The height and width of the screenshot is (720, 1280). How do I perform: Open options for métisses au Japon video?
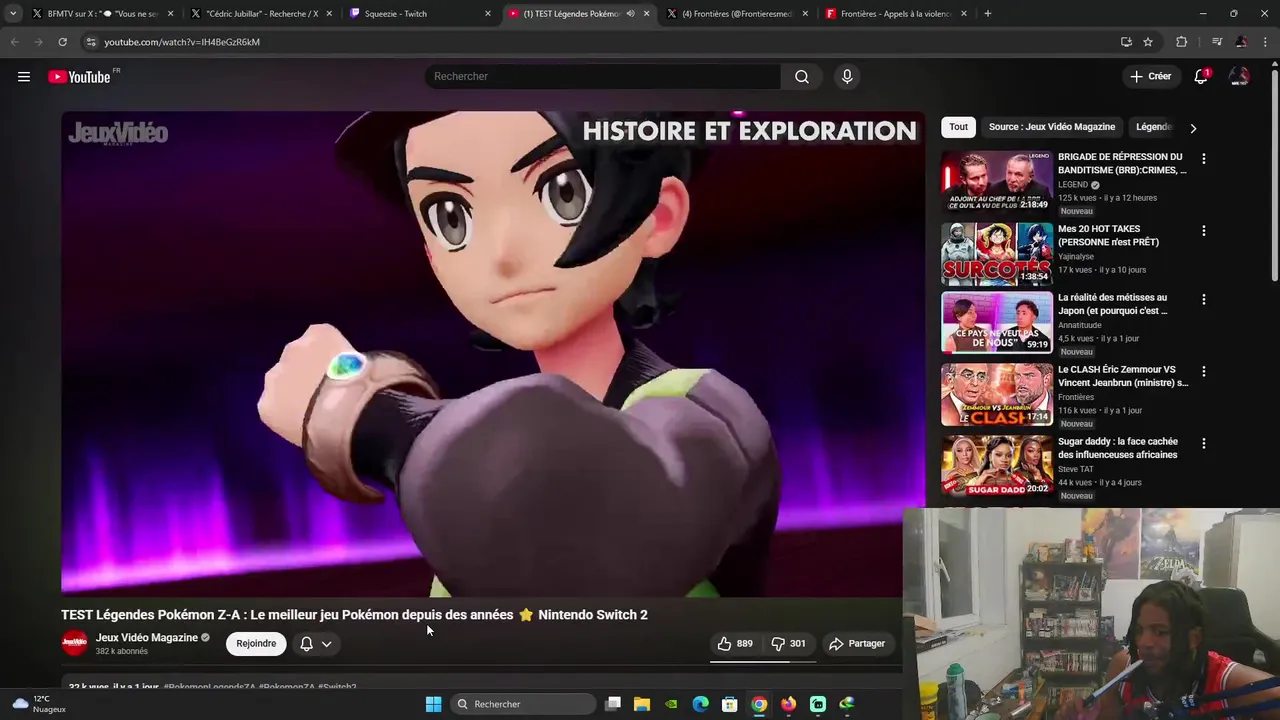(1203, 299)
